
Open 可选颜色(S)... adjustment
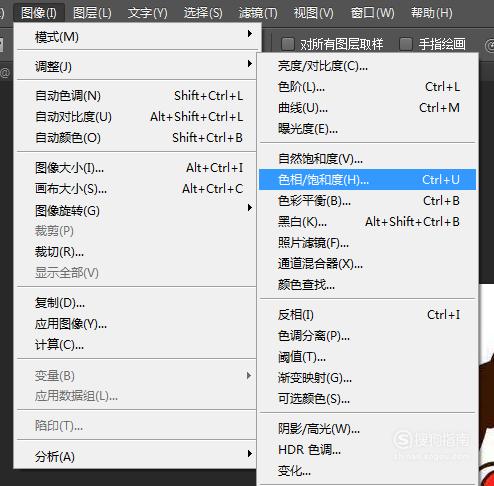pyautogui.click(x=367, y=399)
